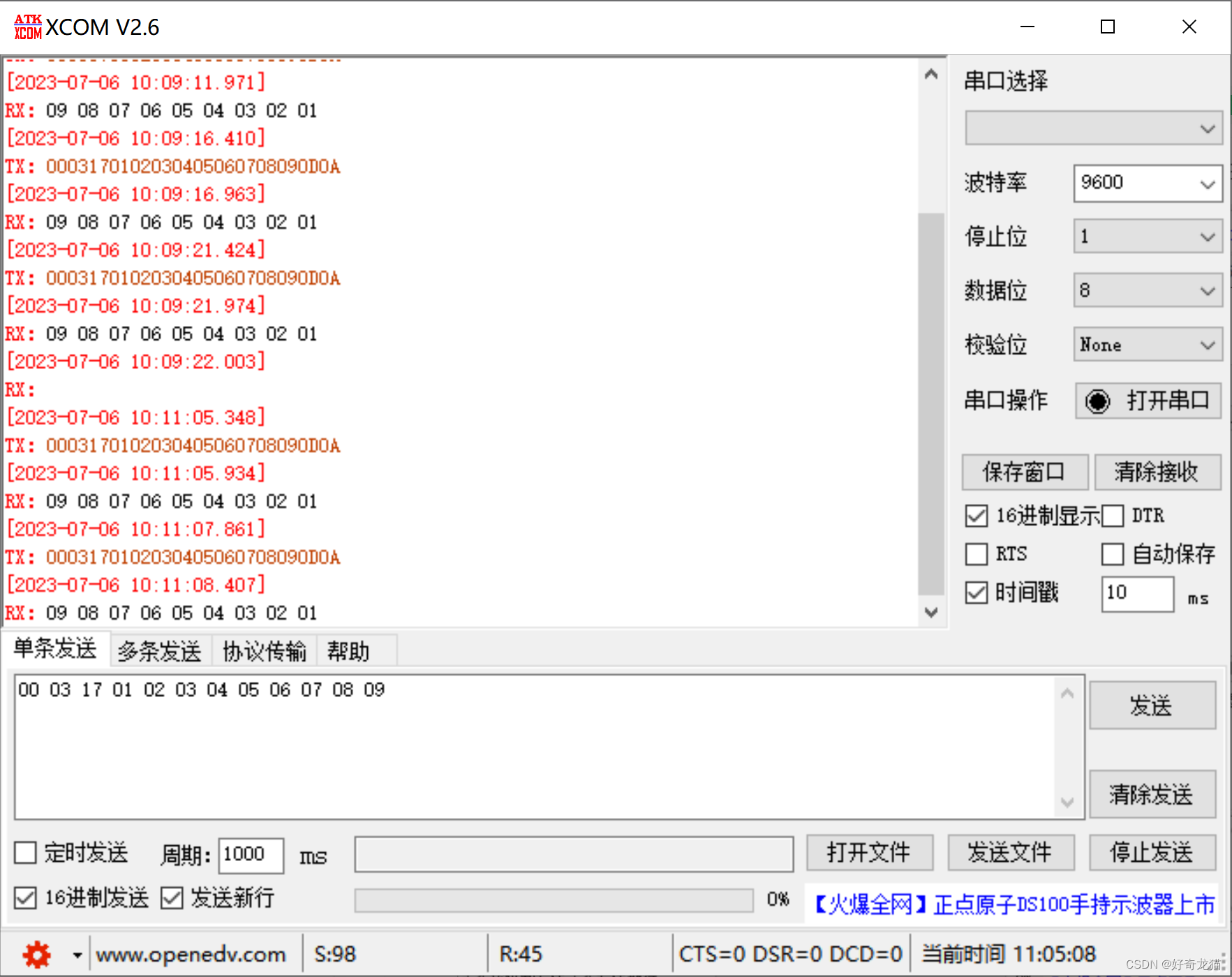The height and width of the screenshot is (977, 1232).
Task: Open the 停止位 dropdown
Action: point(1148,237)
